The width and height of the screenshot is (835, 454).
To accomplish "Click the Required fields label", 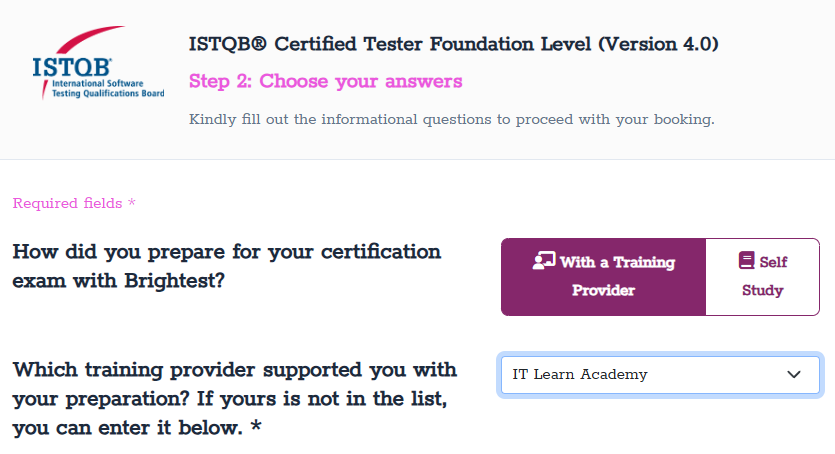I will click(x=68, y=203).
